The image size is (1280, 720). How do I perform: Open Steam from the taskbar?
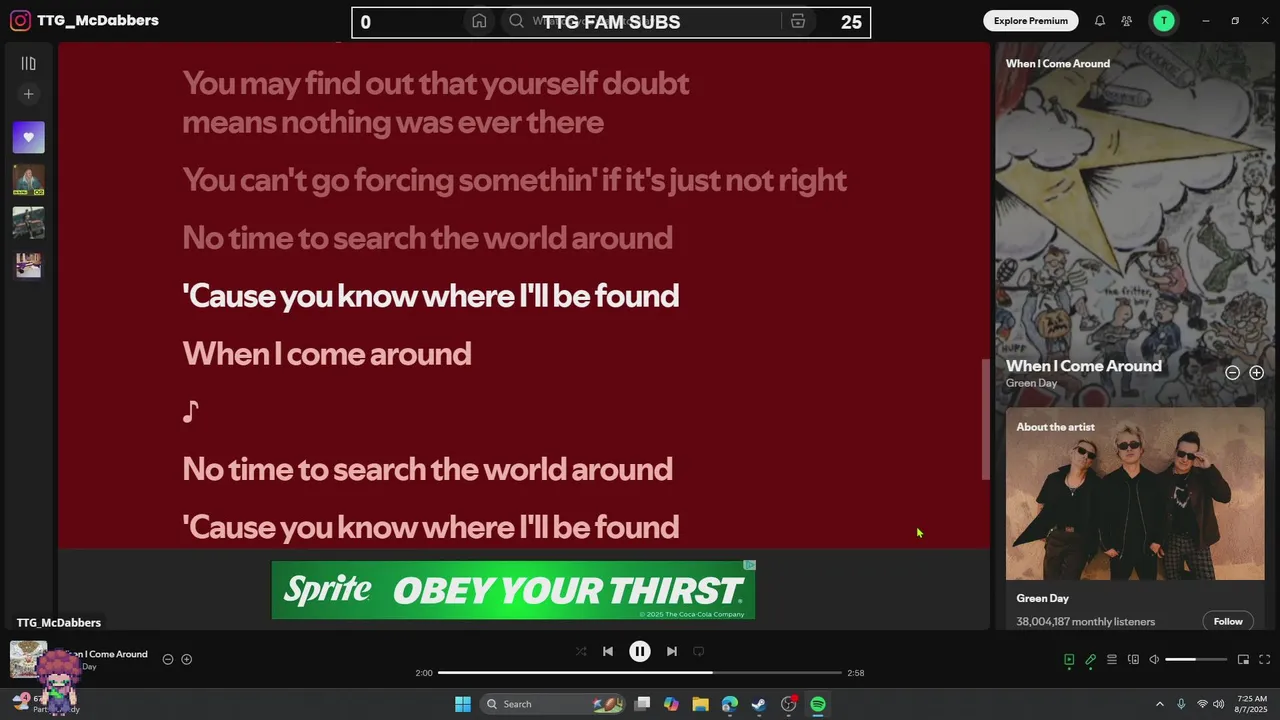759,704
